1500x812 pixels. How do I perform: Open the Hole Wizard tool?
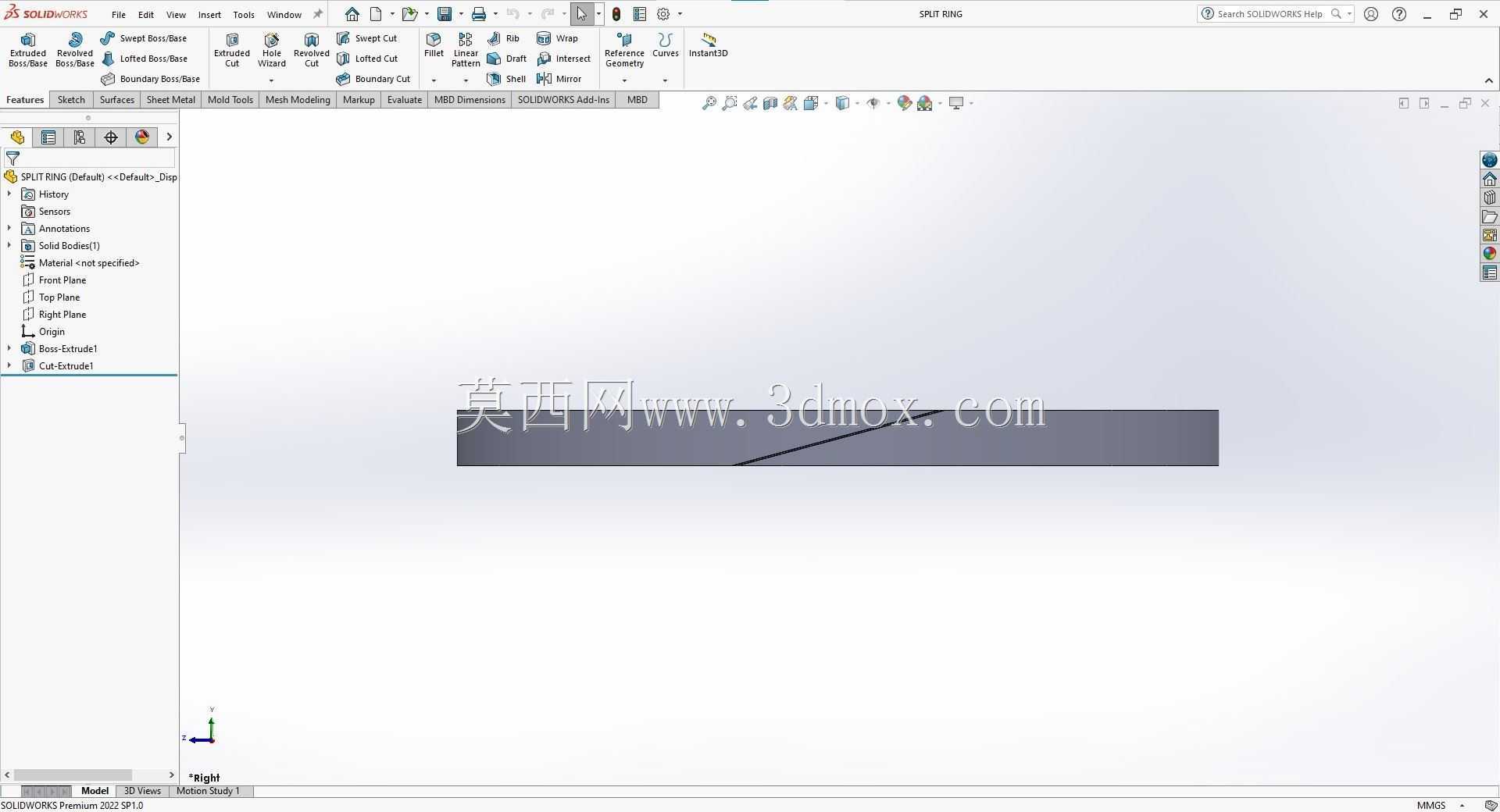272,50
